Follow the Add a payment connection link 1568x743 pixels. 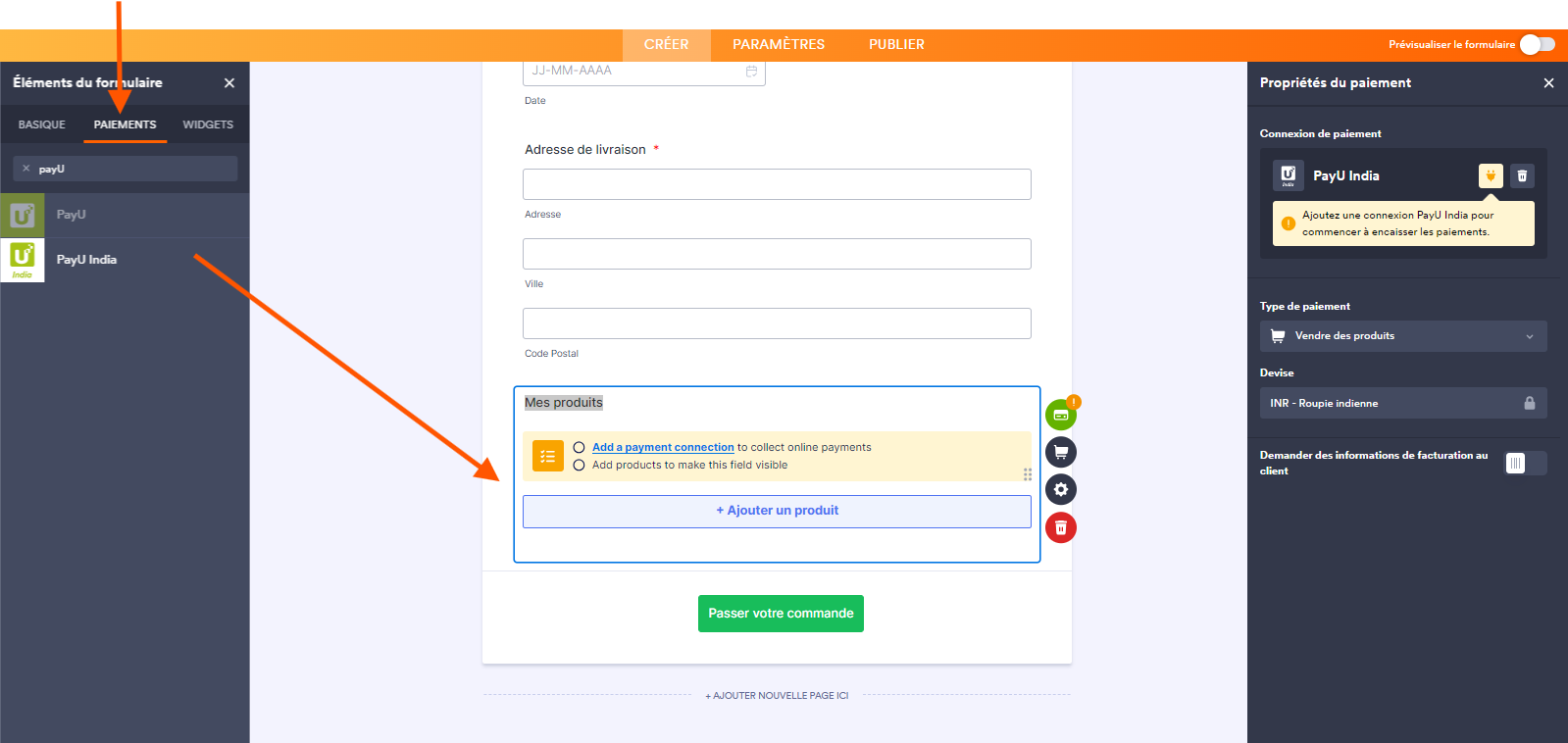pos(663,447)
